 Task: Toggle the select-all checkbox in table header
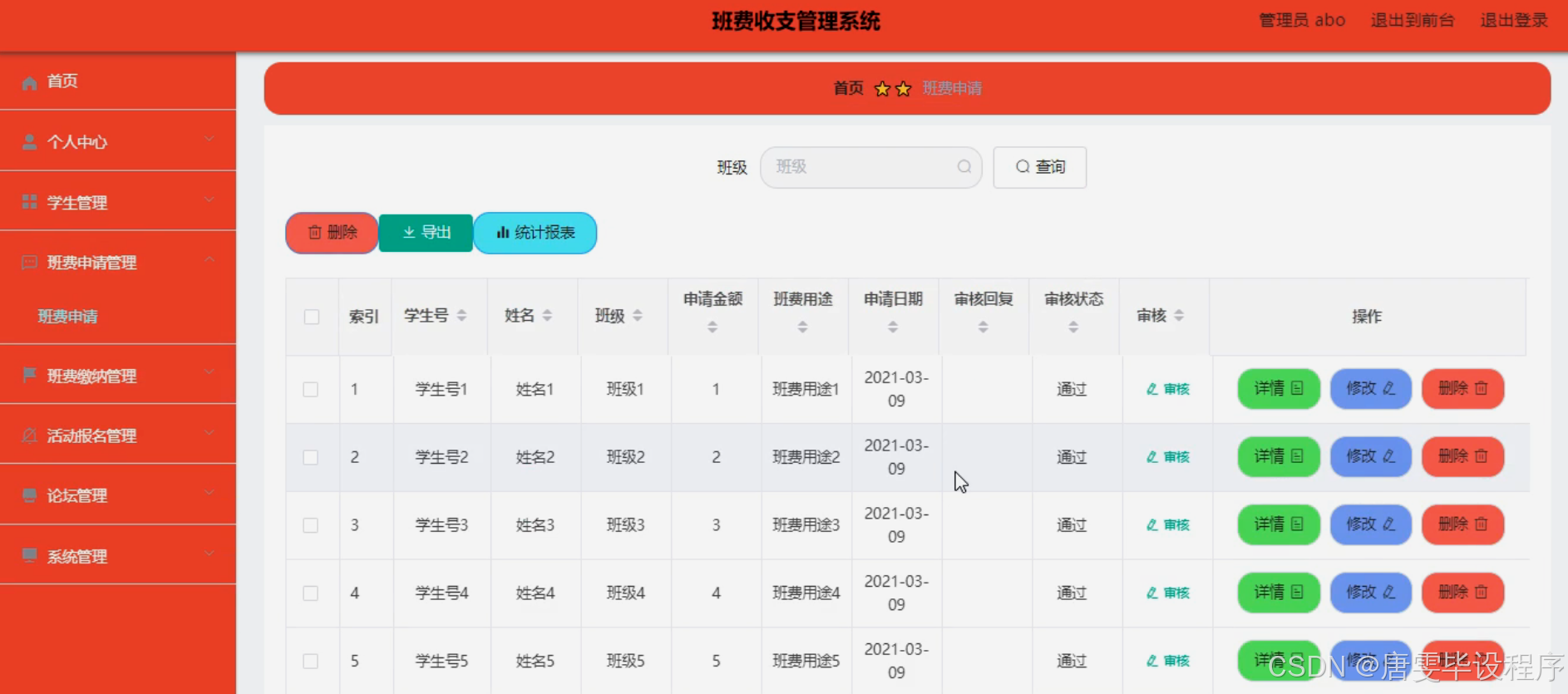[x=312, y=317]
